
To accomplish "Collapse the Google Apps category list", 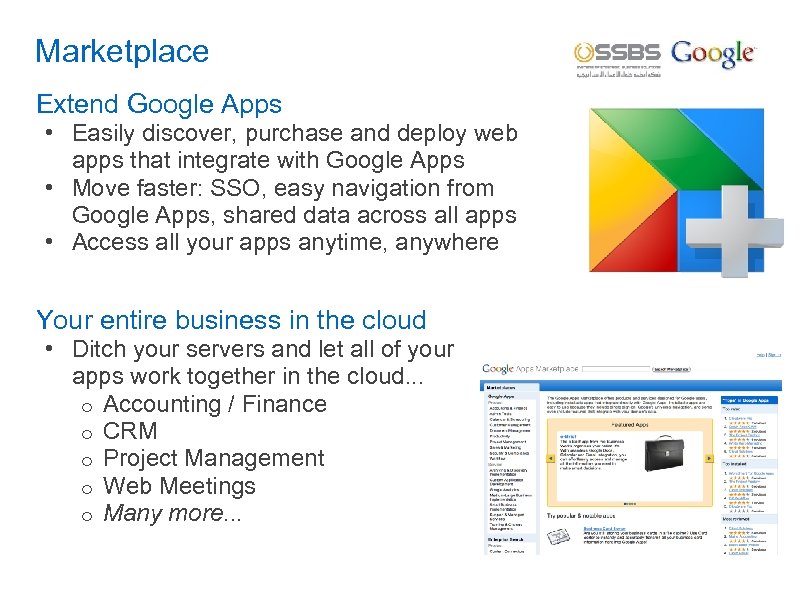I will [501, 395].
